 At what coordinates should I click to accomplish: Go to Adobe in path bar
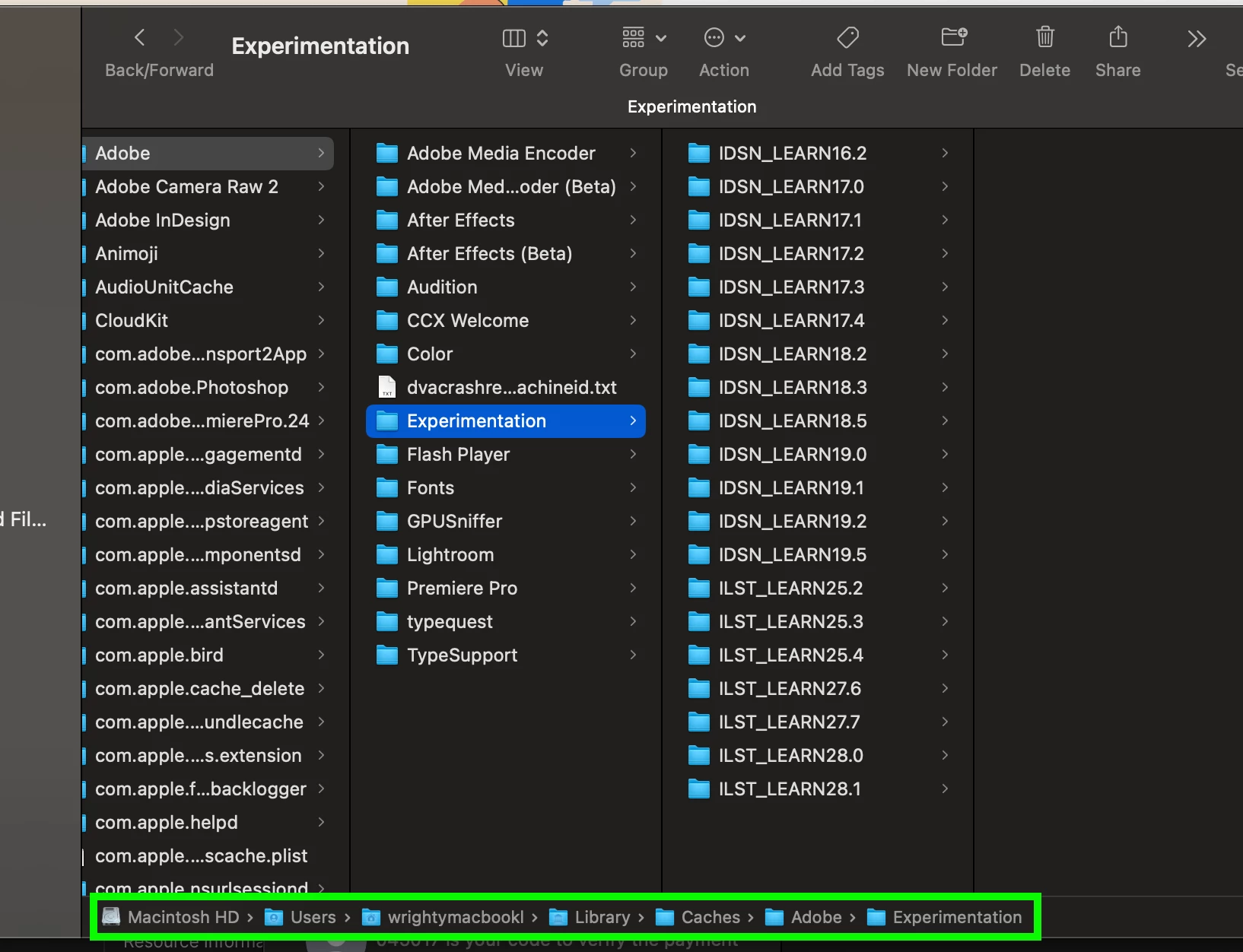pos(803,918)
